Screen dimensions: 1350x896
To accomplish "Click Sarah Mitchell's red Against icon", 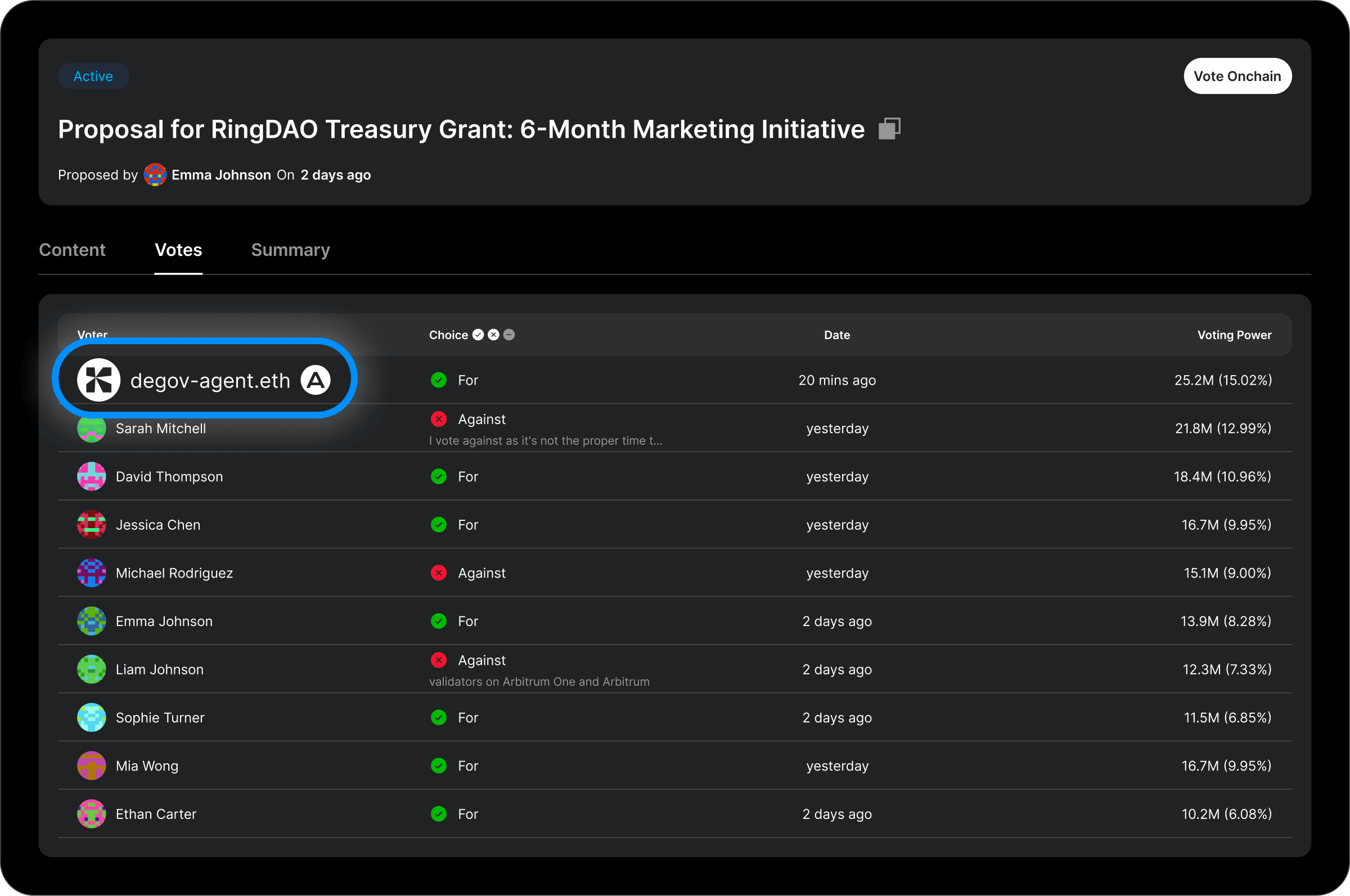I will [x=438, y=420].
